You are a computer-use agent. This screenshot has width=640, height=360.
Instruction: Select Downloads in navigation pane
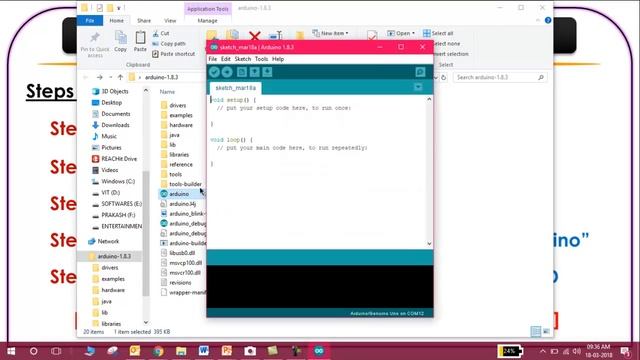click(x=111, y=125)
